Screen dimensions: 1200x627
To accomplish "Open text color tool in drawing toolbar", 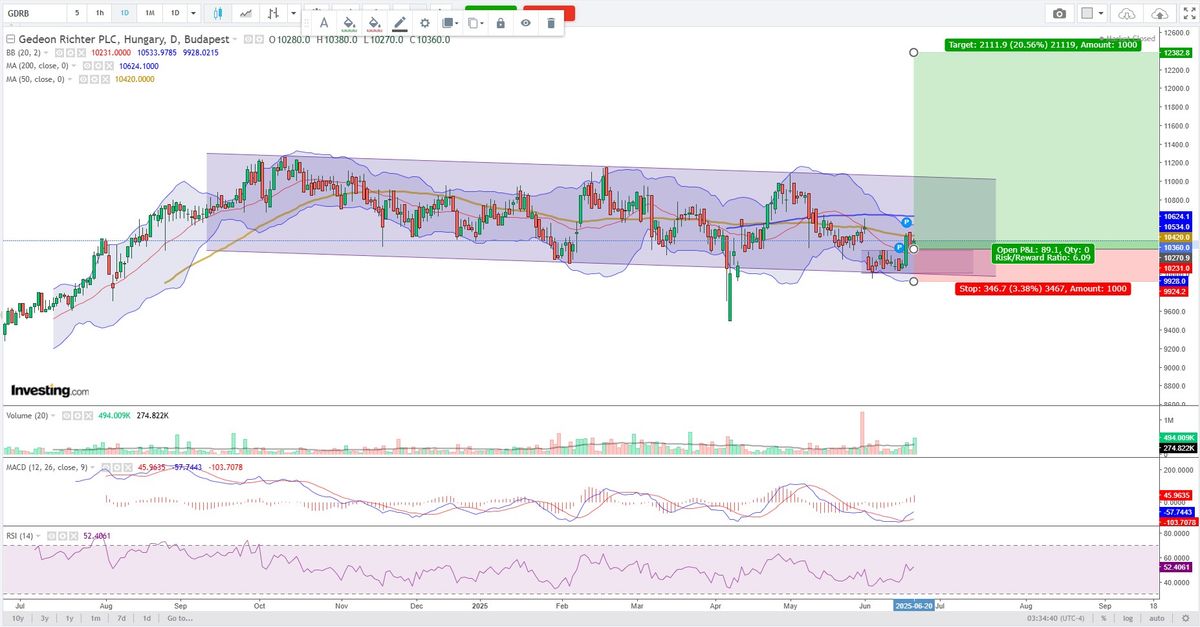I will pyautogui.click(x=324, y=23).
